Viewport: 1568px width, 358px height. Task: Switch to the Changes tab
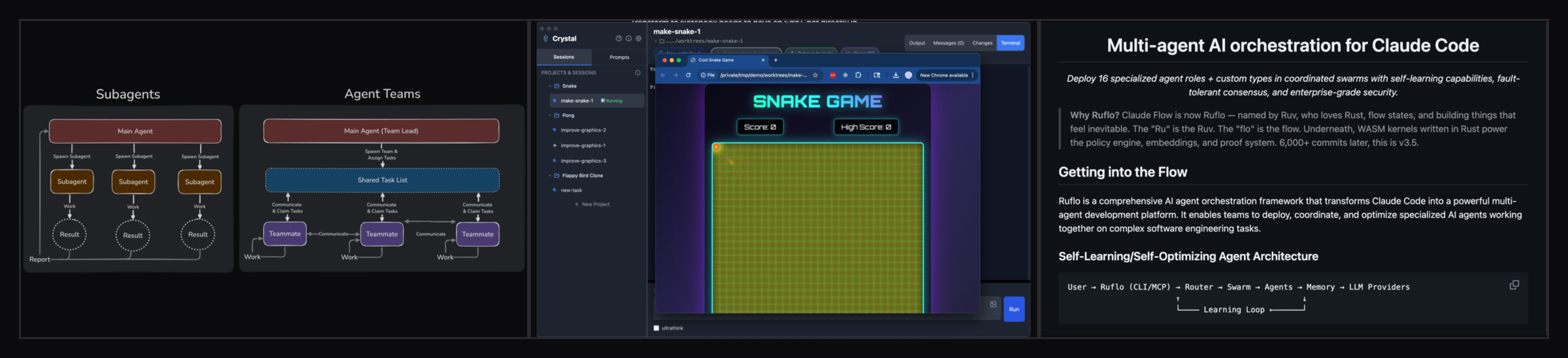click(982, 43)
